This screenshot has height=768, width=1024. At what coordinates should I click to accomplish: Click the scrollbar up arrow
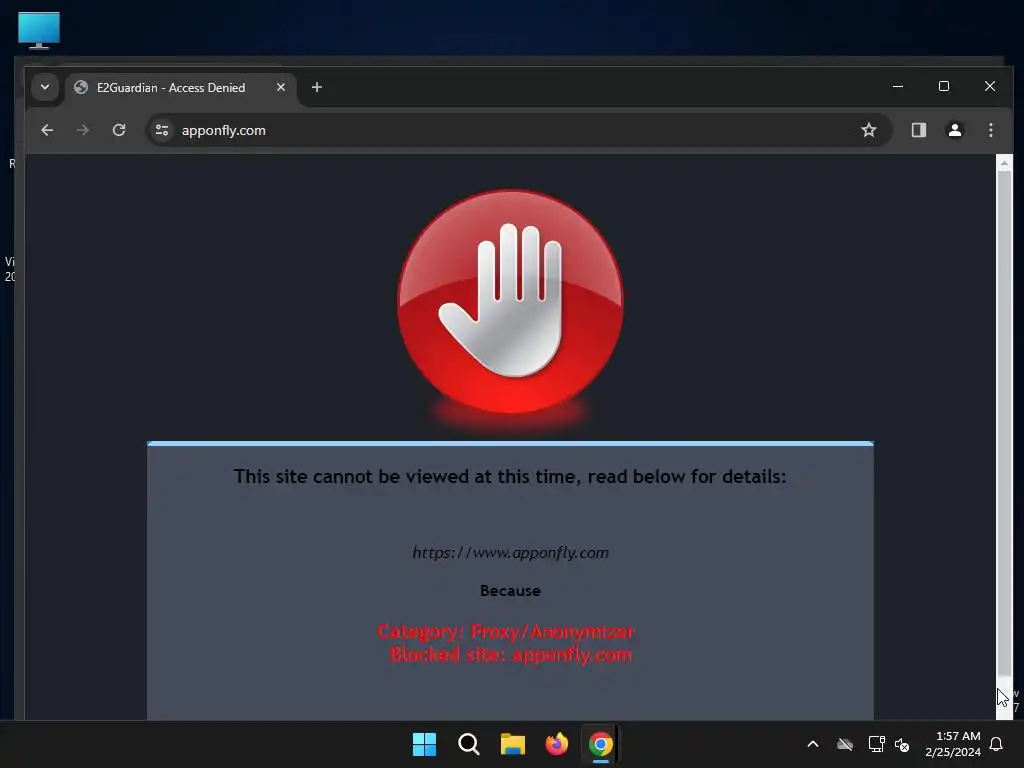pos(1004,163)
